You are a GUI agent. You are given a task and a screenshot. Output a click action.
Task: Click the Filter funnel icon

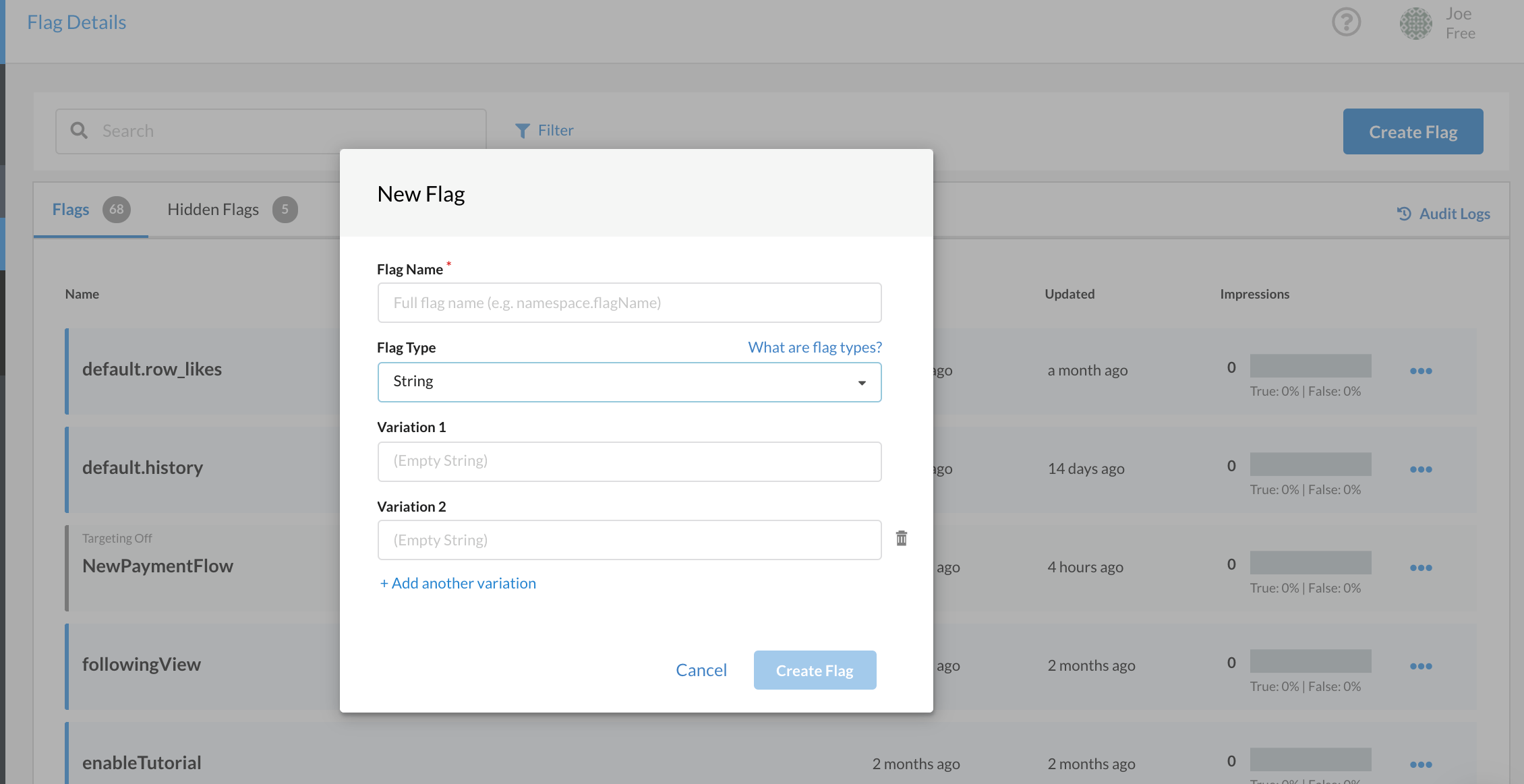[x=523, y=130]
